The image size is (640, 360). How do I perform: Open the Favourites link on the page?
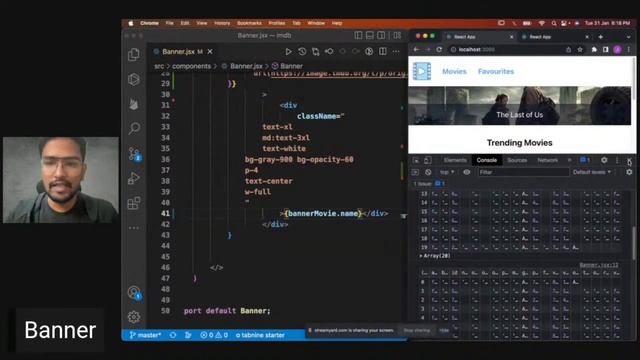pos(496,71)
